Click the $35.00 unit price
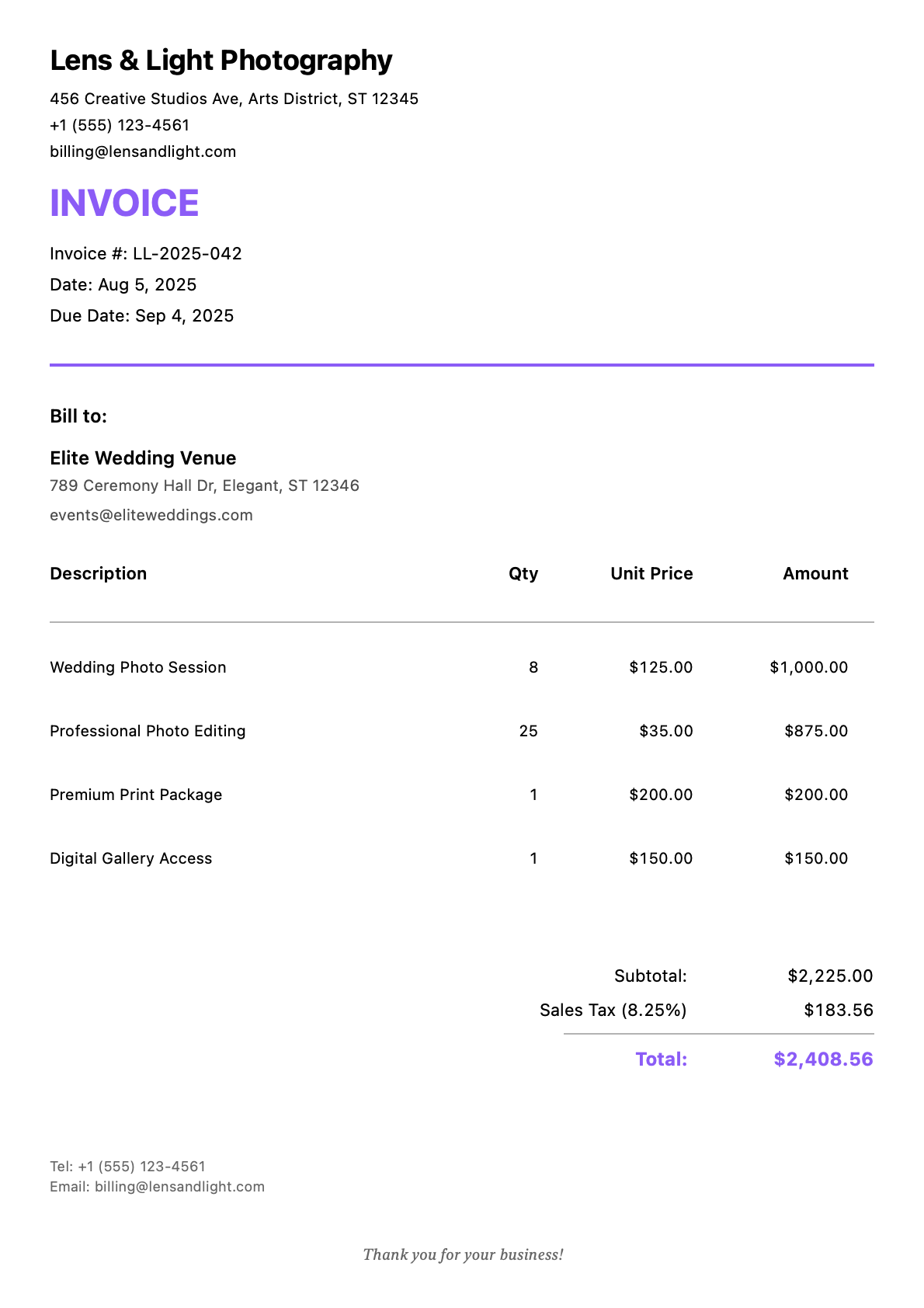924x1308 pixels. point(666,731)
